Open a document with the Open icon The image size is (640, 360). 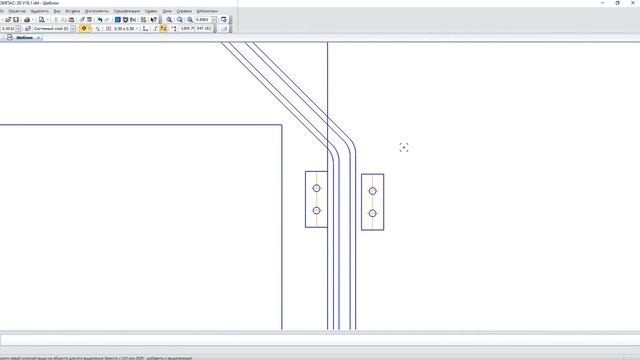[x=8, y=20]
